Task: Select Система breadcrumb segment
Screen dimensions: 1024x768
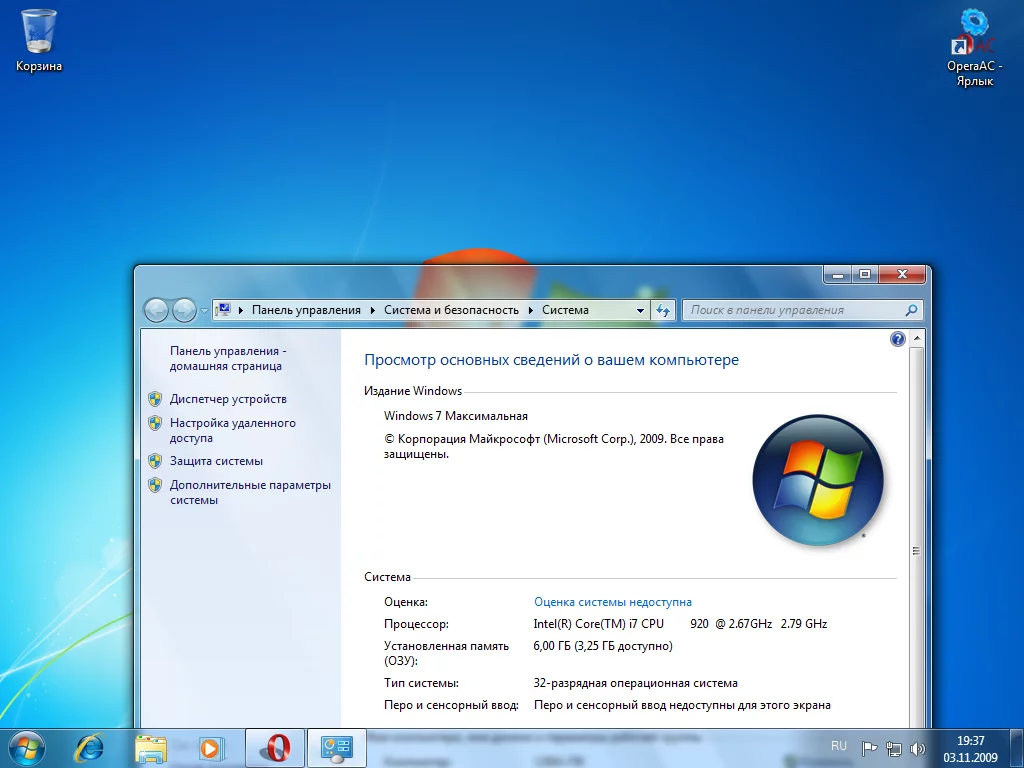Action: click(566, 310)
